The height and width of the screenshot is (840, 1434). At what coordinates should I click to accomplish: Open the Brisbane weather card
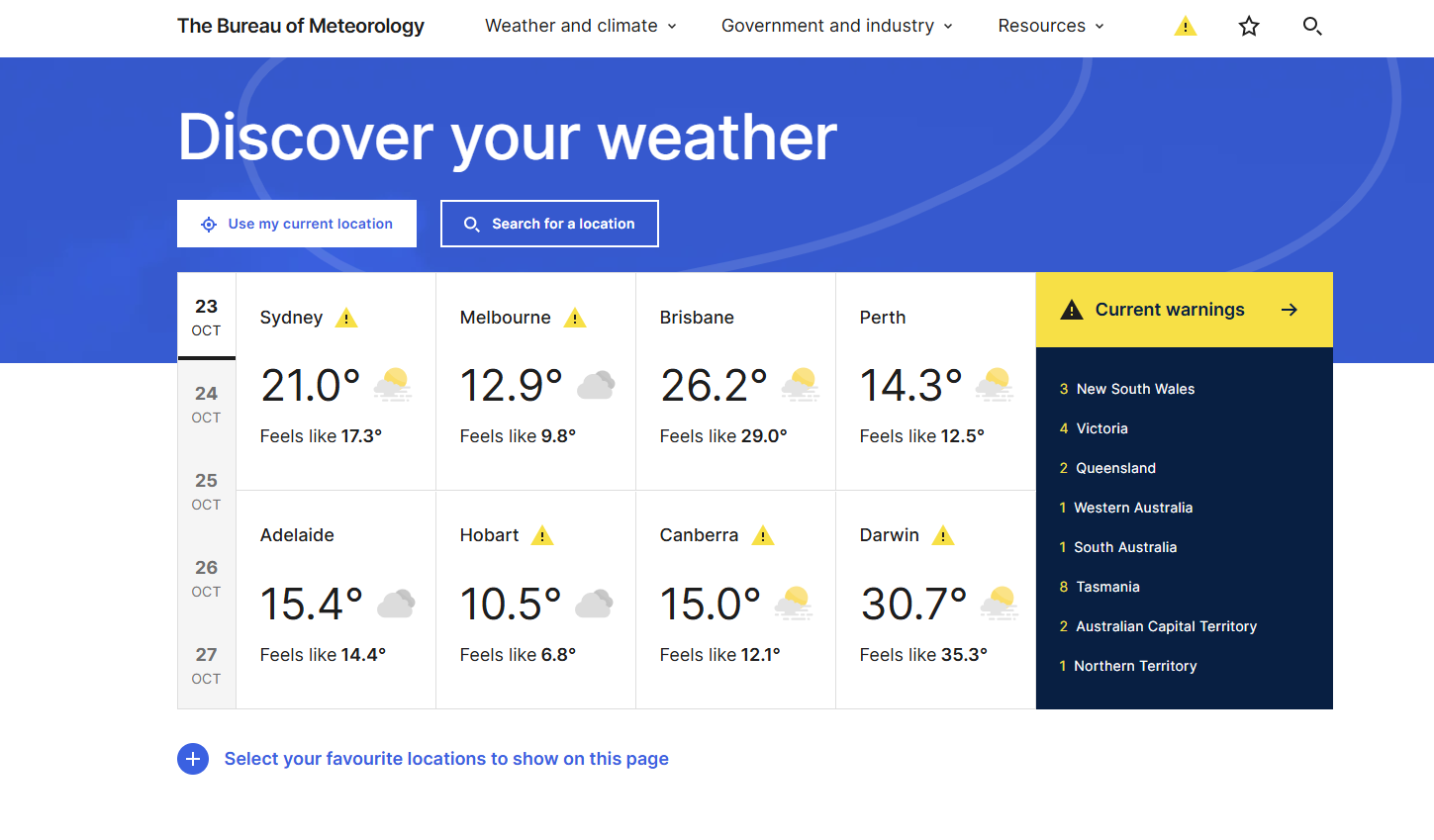pyautogui.click(x=735, y=381)
